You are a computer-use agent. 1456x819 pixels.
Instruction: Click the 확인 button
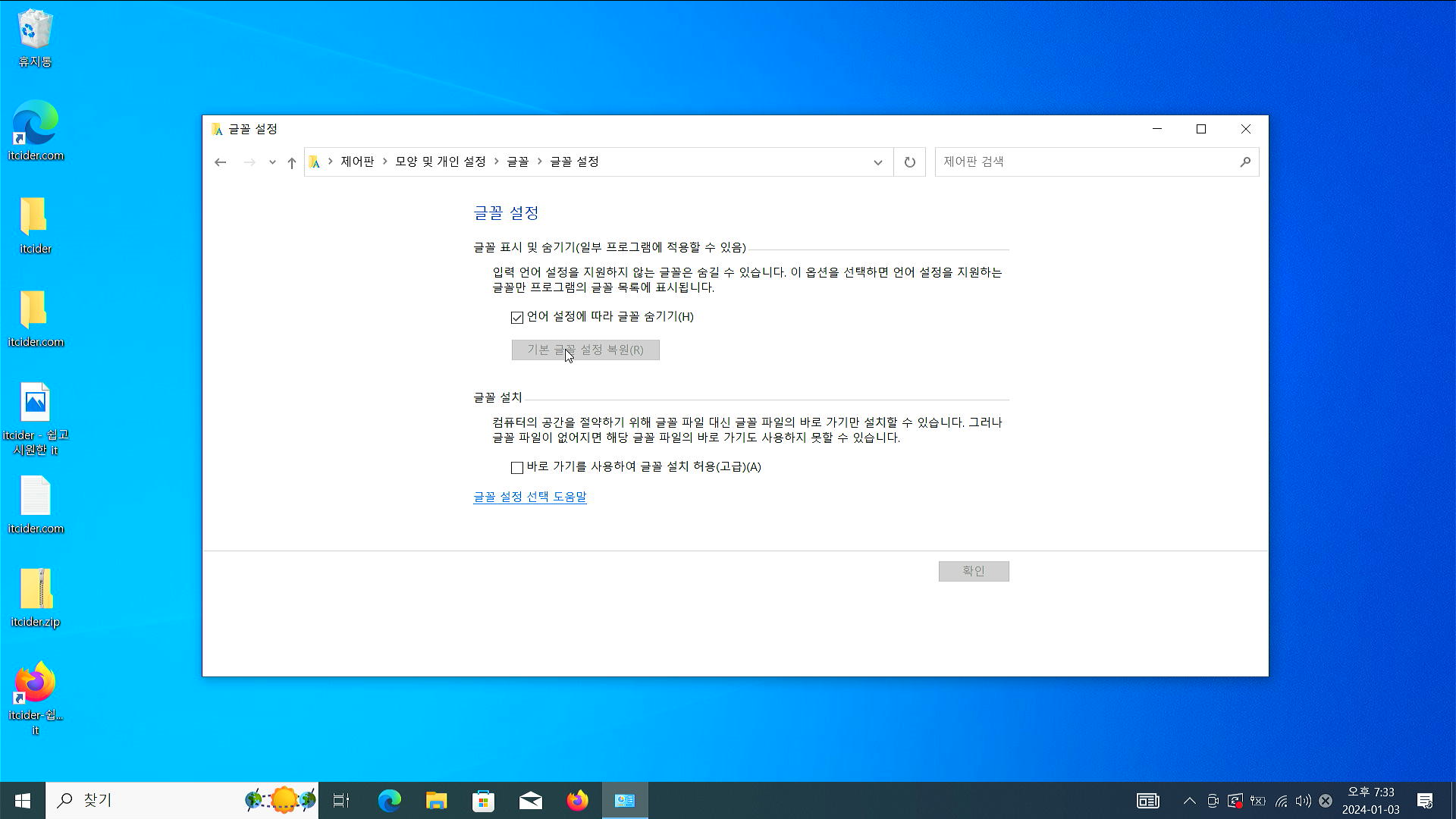(x=974, y=570)
